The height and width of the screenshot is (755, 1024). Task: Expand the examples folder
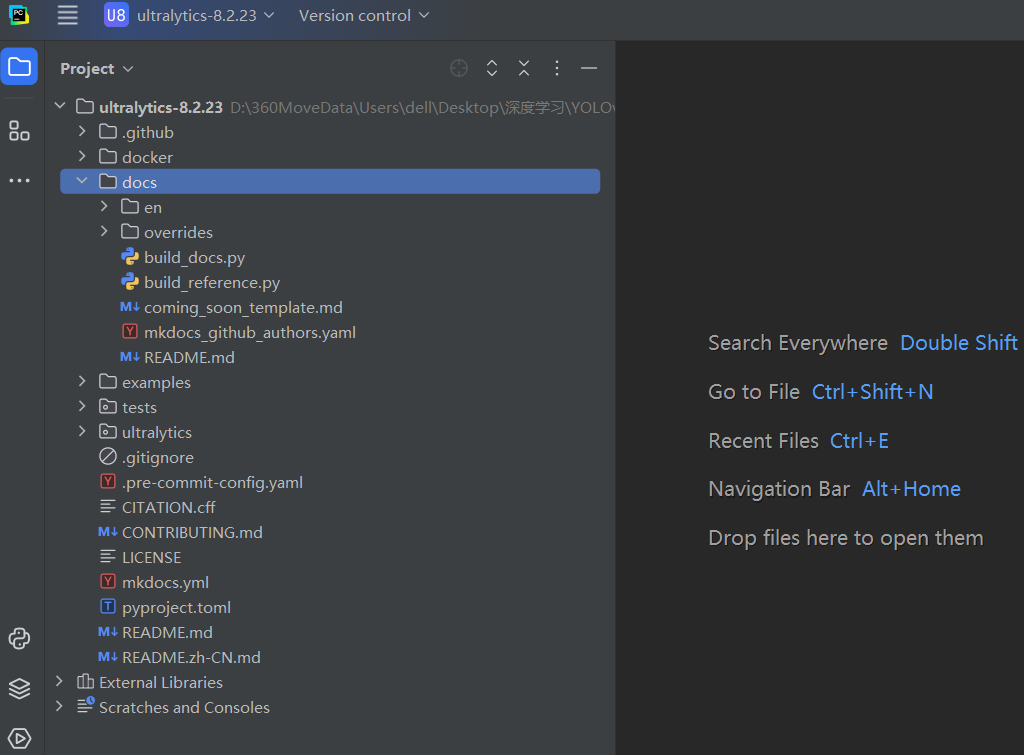point(82,381)
